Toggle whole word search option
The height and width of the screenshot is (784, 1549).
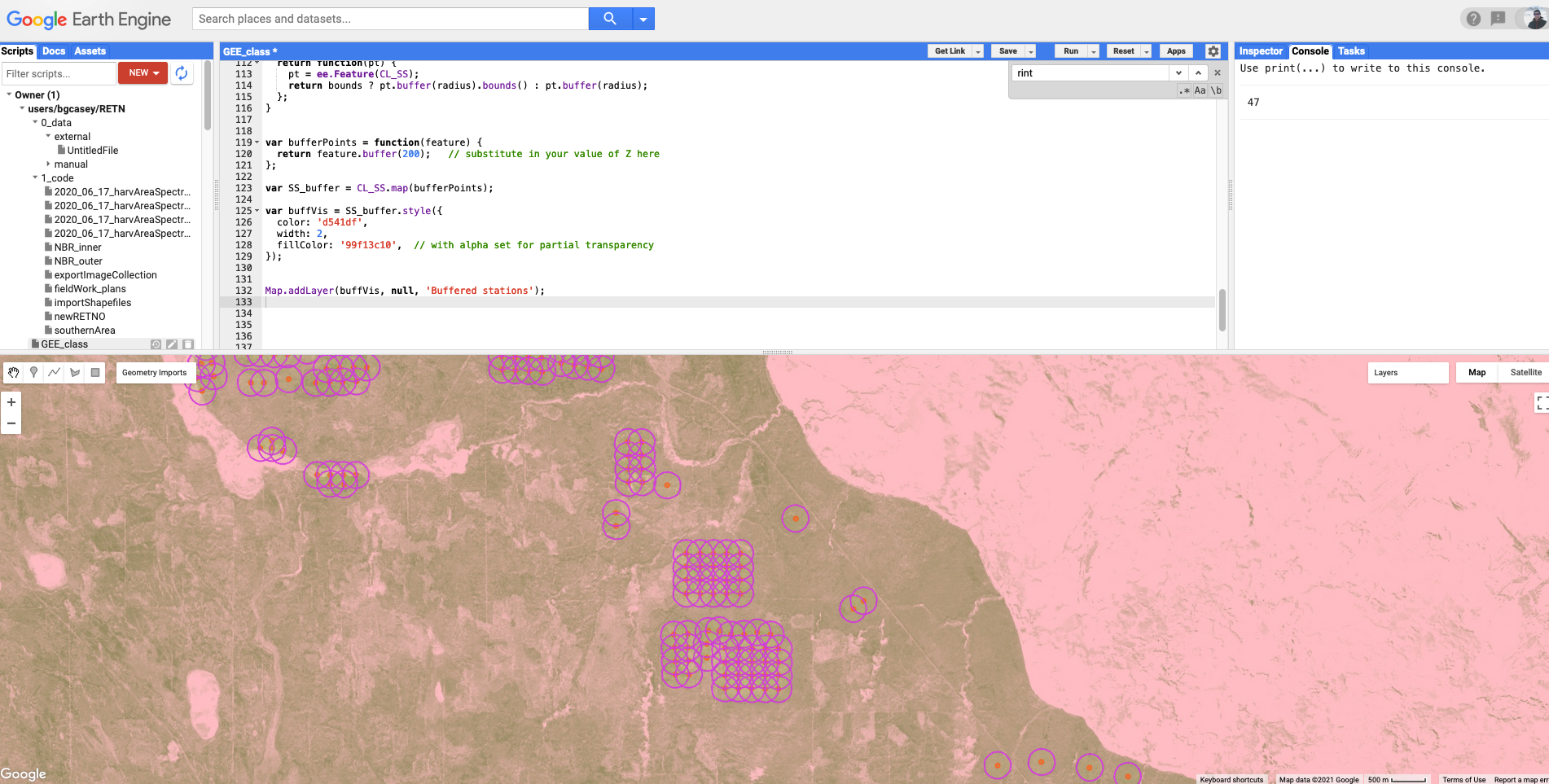1216,90
